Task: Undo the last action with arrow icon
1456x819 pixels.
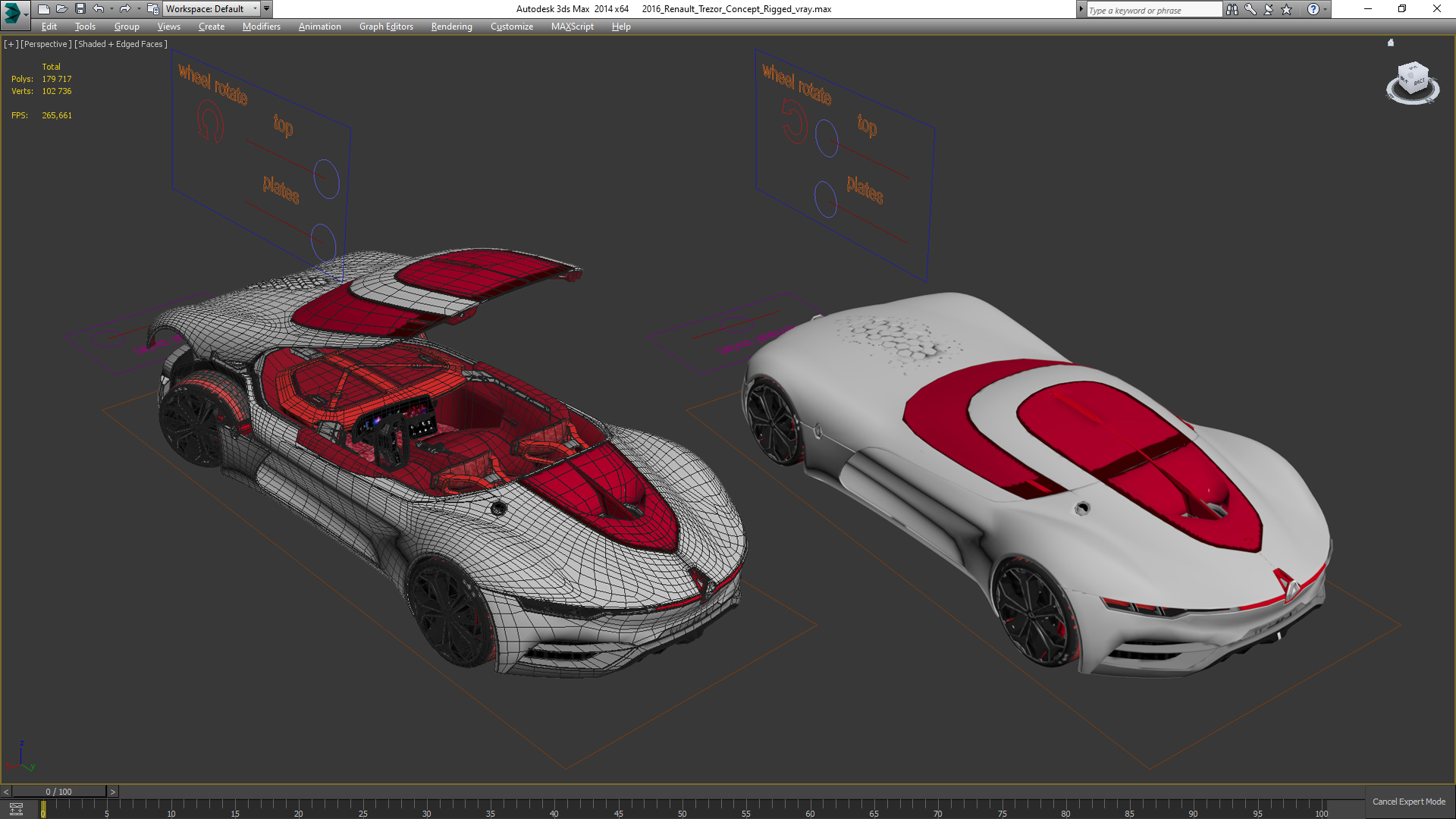Action: [x=98, y=9]
